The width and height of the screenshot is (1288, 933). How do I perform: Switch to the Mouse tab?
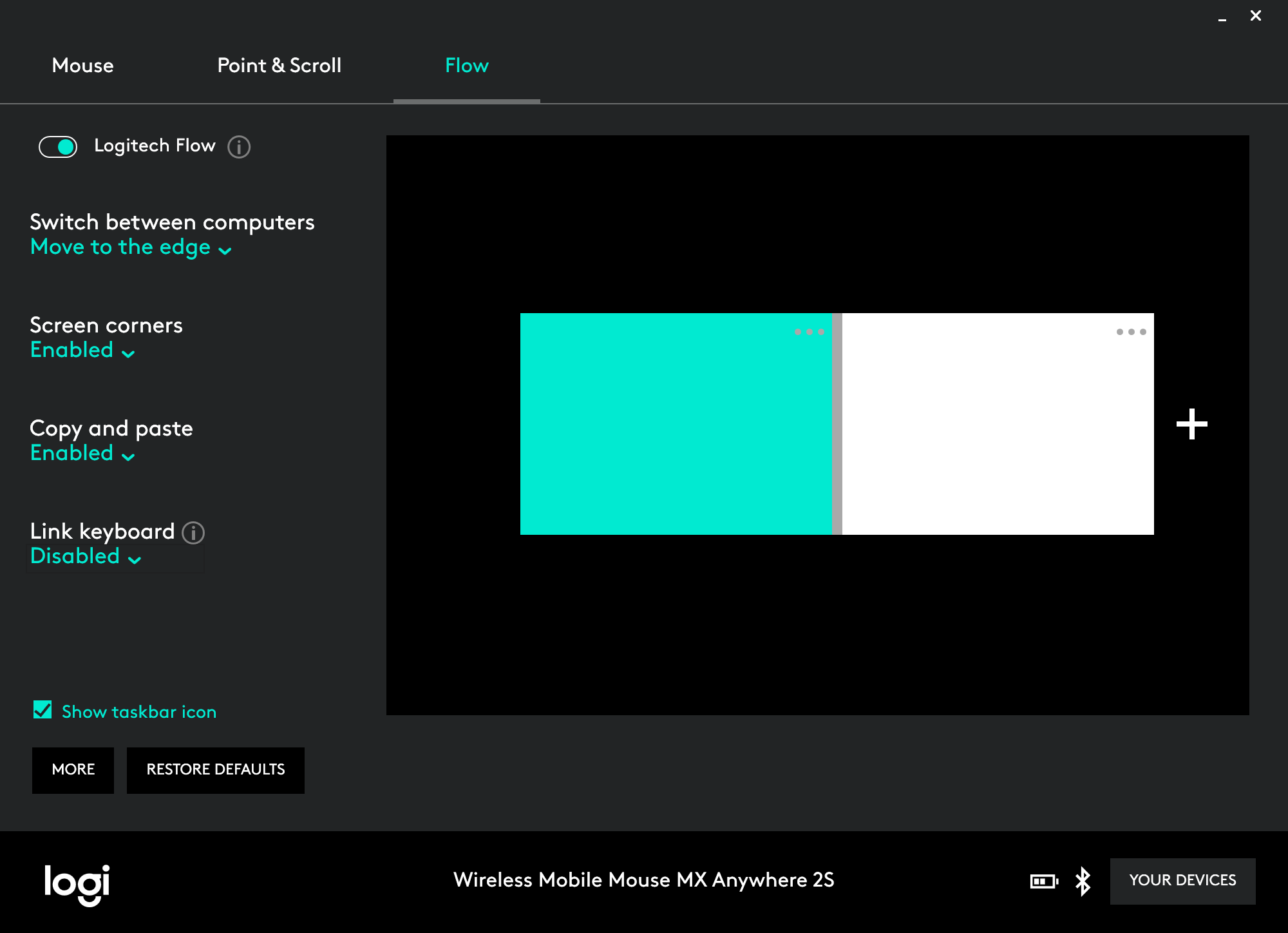point(82,65)
